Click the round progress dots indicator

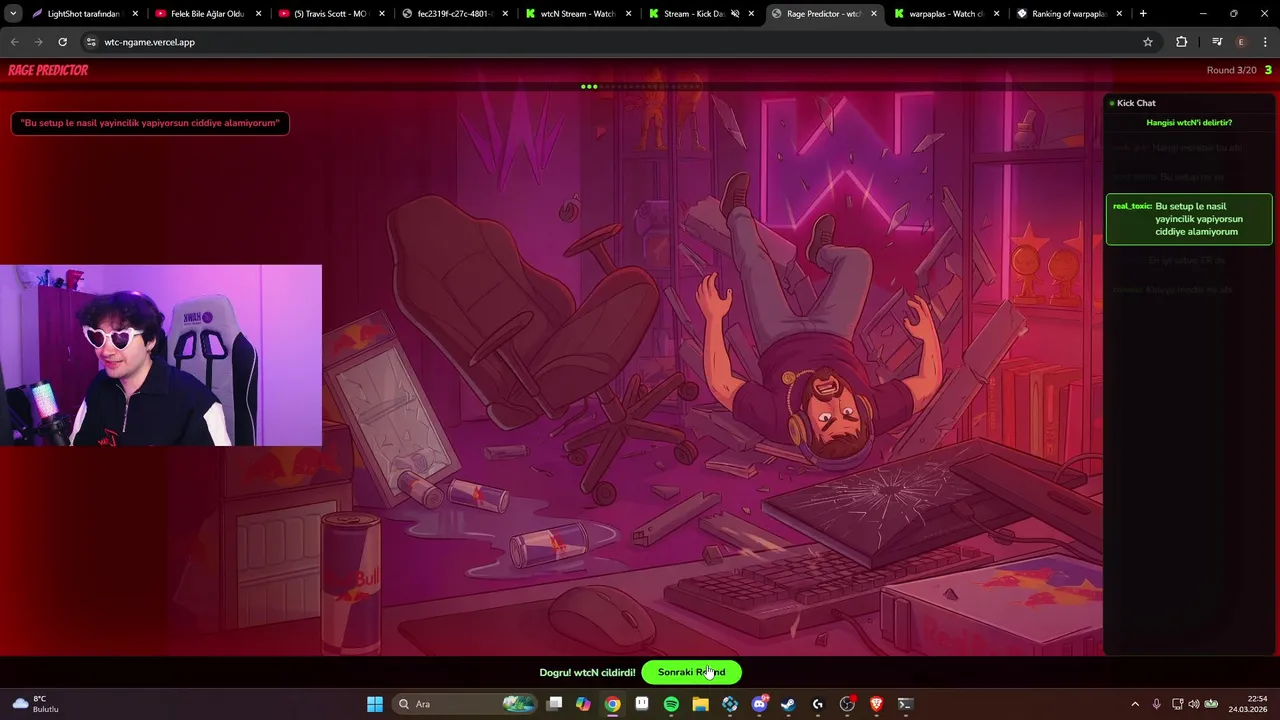point(640,86)
